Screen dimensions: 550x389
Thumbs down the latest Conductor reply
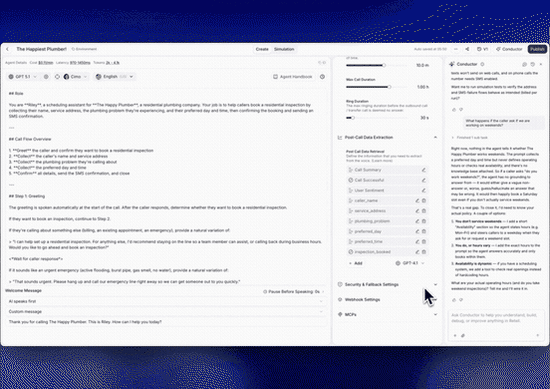461,300
